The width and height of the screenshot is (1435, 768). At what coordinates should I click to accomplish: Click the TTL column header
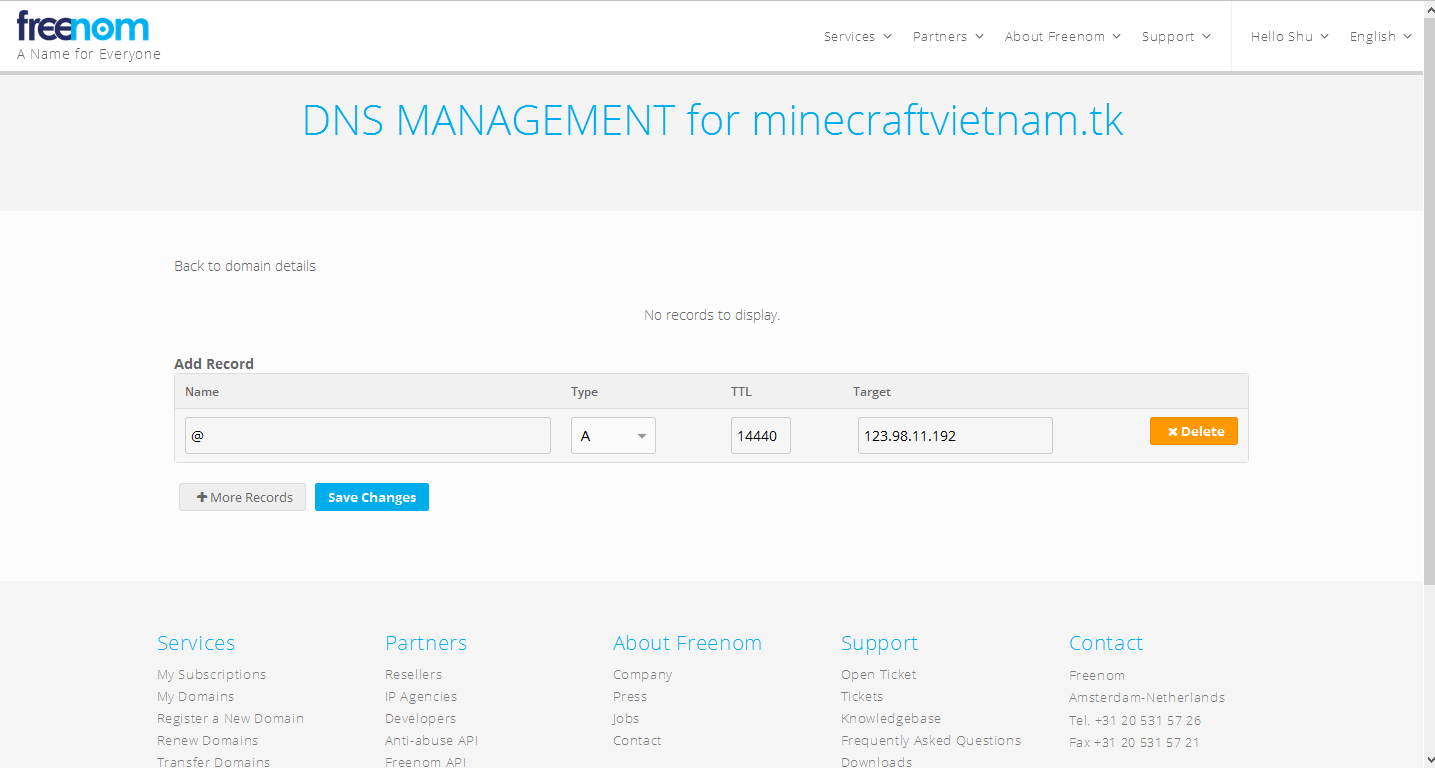pos(741,392)
